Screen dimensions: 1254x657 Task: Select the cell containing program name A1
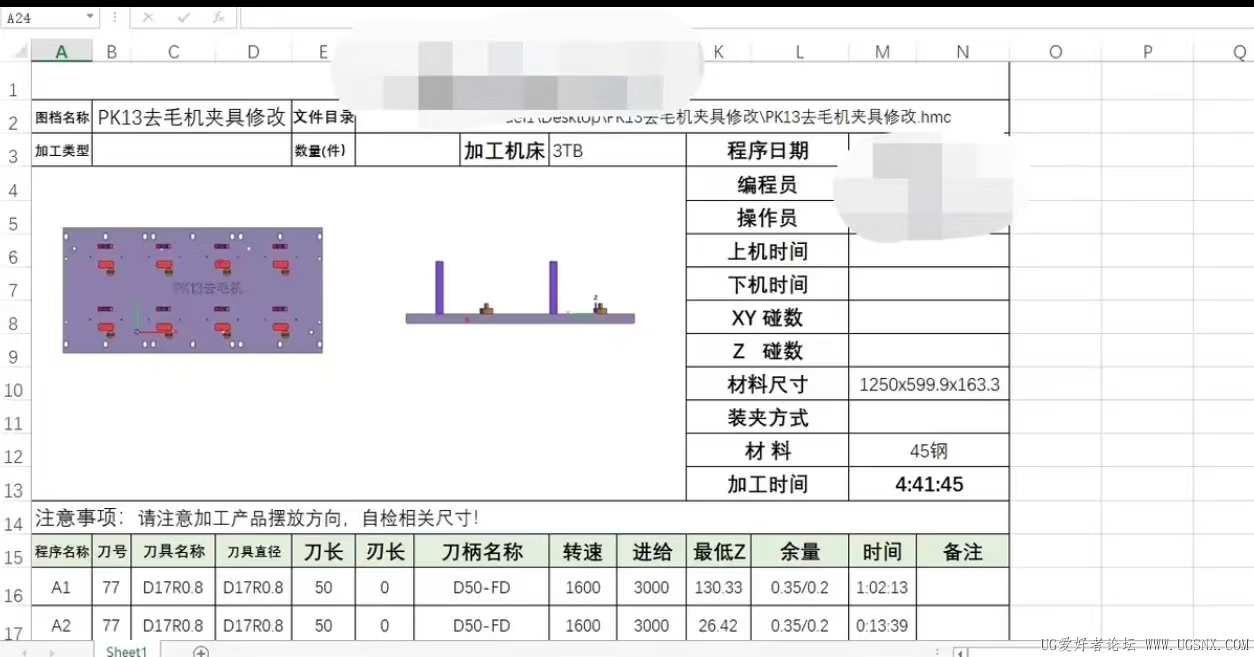(62, 588)
